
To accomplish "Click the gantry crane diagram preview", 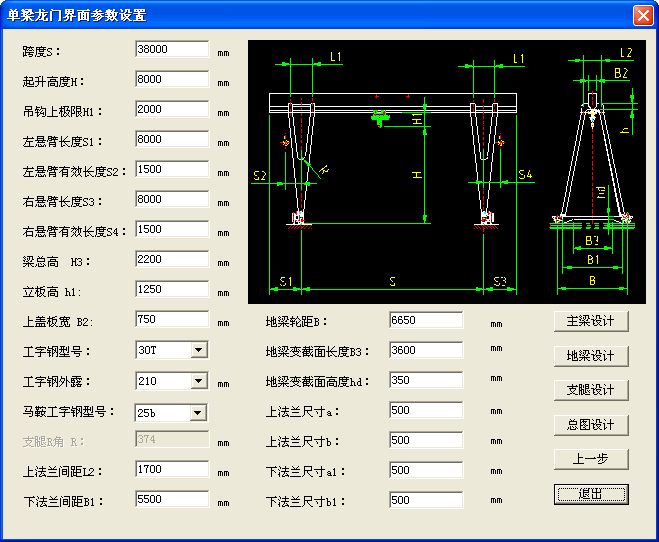I will click(447, 172).
